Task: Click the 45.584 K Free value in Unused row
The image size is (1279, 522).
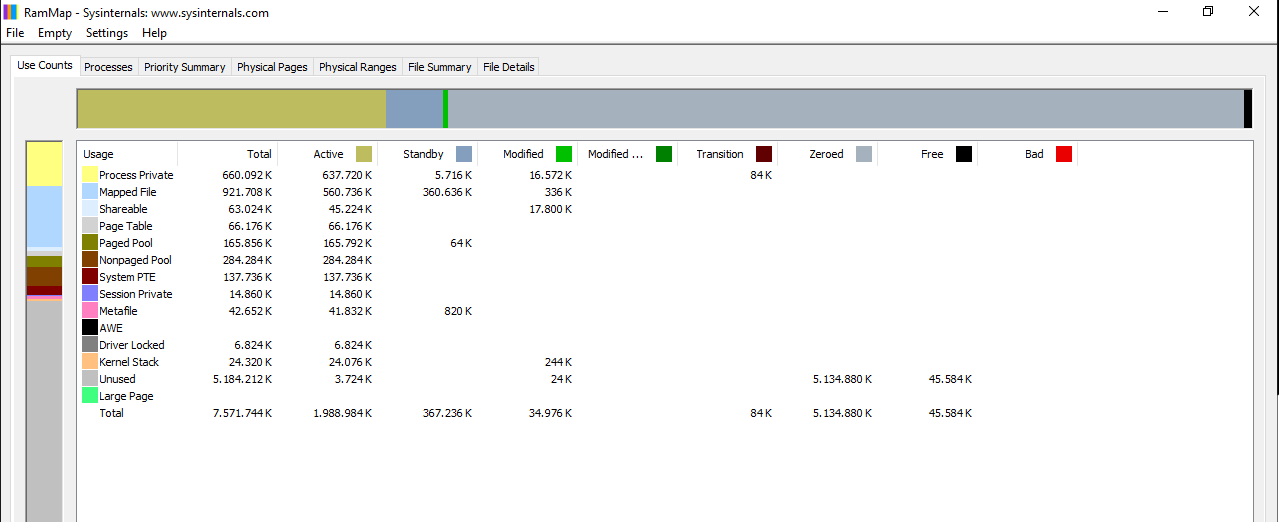Action: tap(950, 379)
